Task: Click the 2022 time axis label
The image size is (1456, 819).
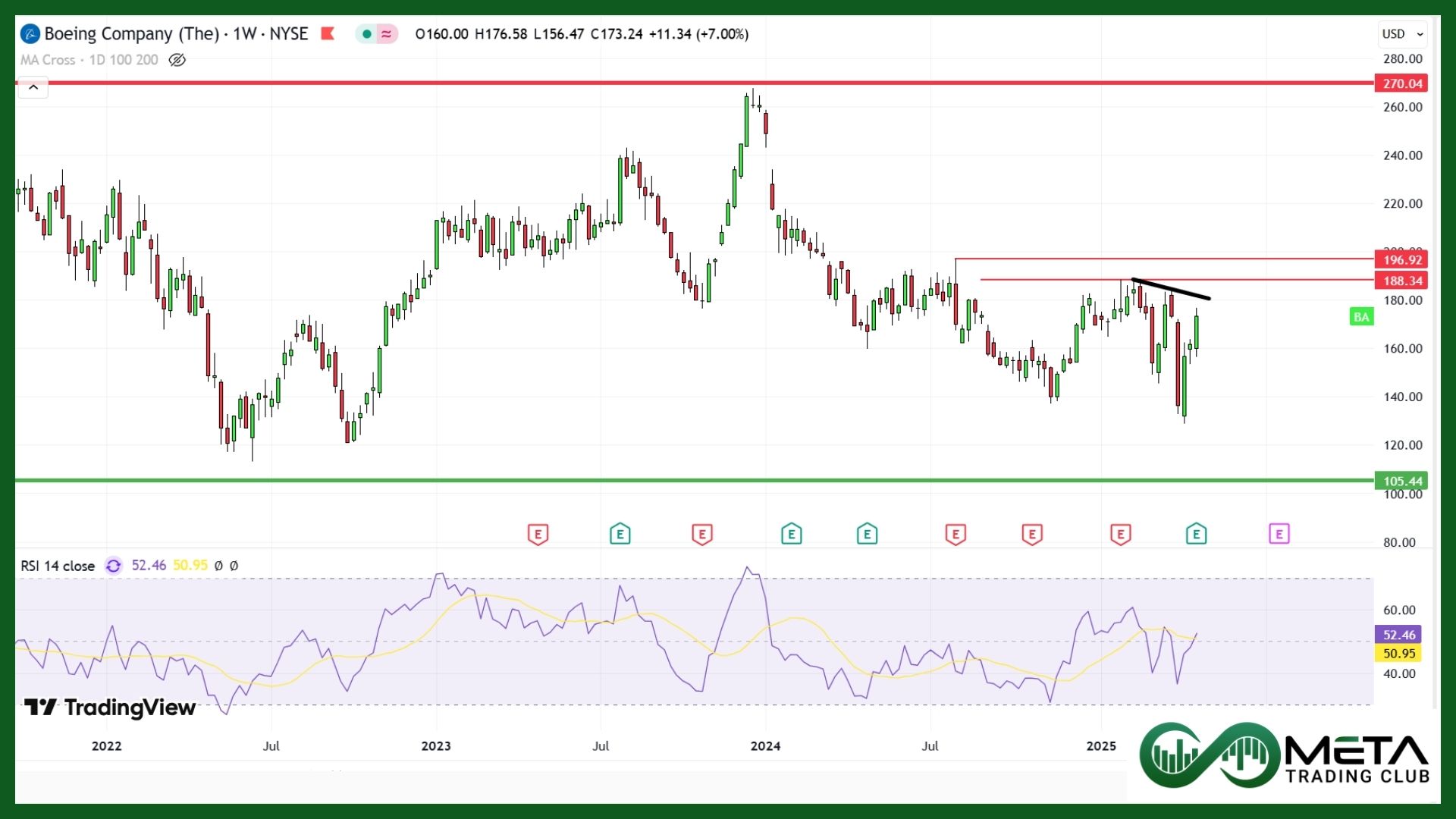Action: (106, 746)
